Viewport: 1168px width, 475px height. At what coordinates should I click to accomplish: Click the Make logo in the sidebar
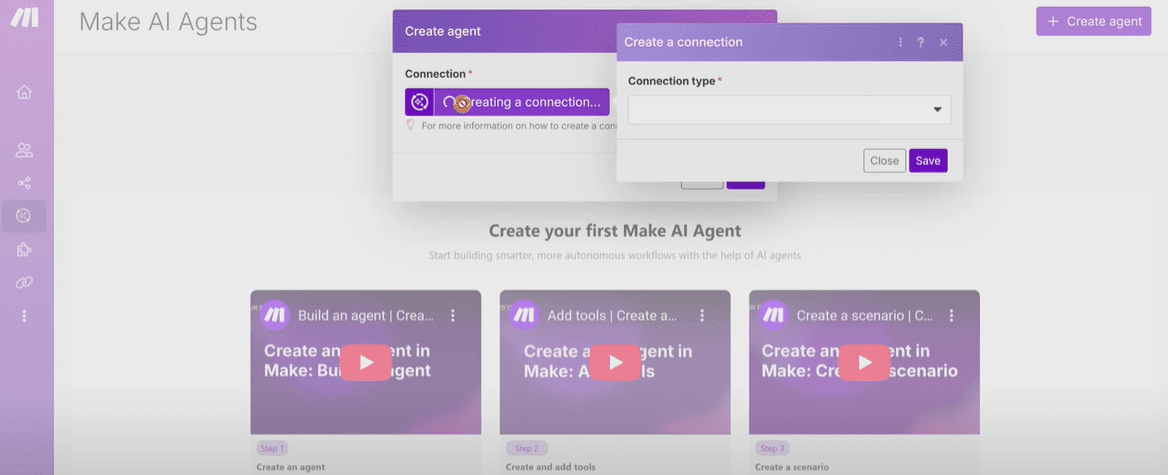tap(25, 17)
